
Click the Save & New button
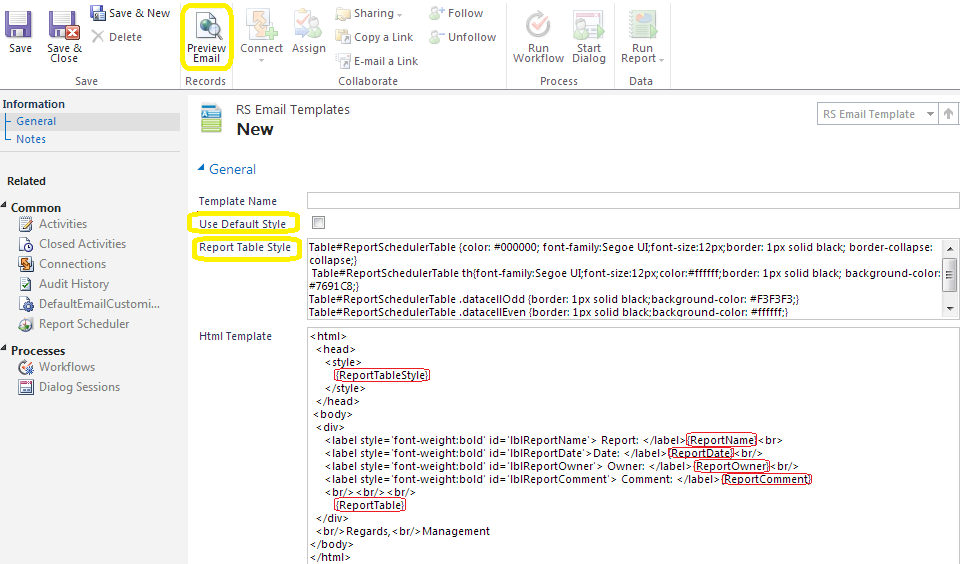[x=130, y=13]
